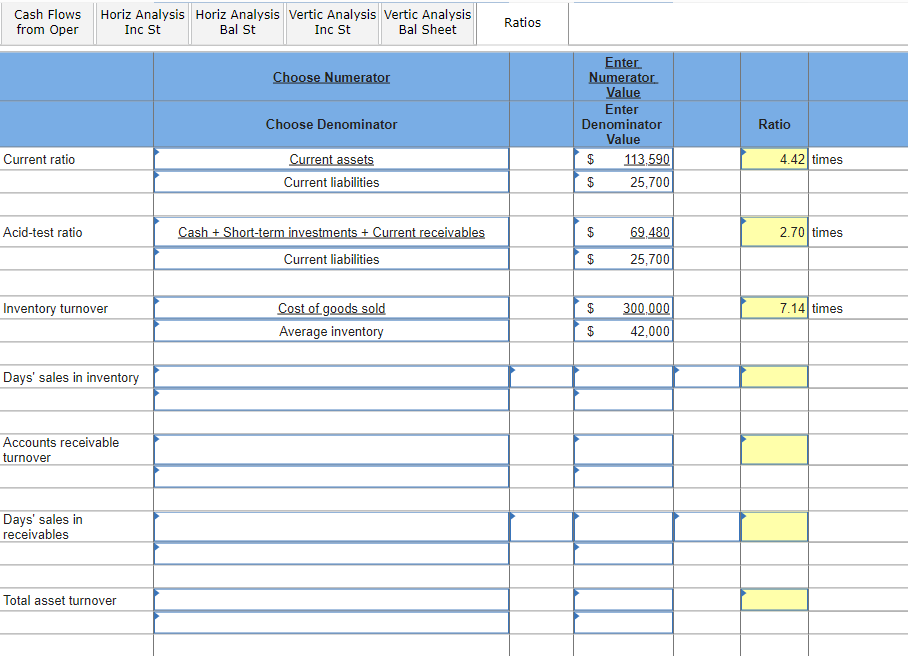Click the yellow Total asset turnover ratio cell
908x656 pixels.
coord(774,600)
